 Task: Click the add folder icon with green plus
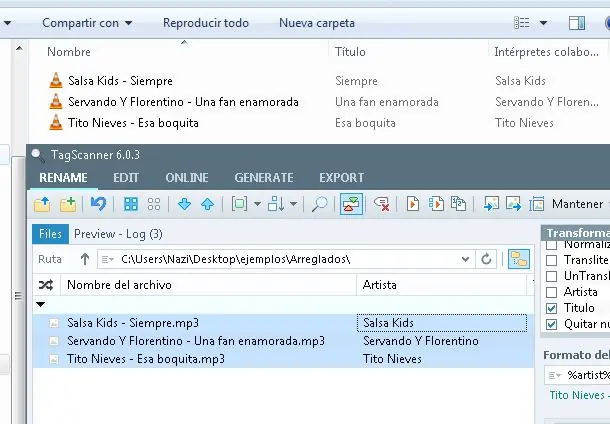pos(68,204)
